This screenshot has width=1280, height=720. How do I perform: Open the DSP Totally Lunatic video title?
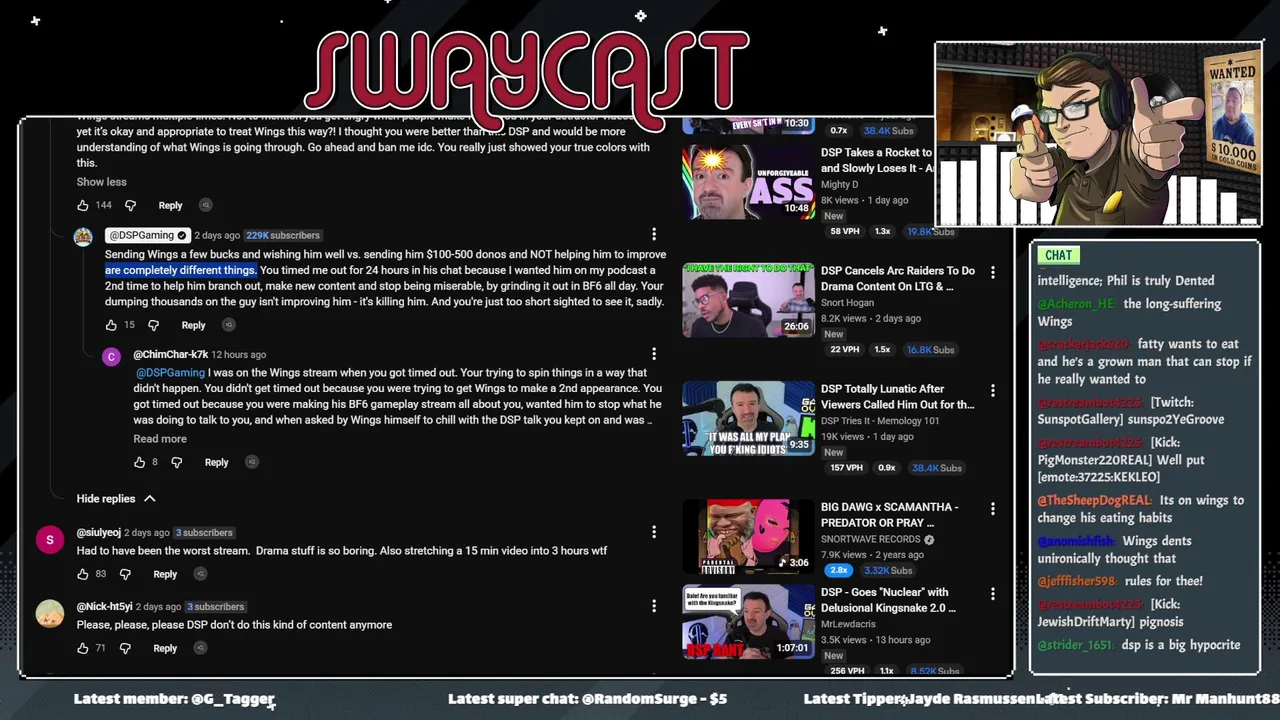click(898, 396)
